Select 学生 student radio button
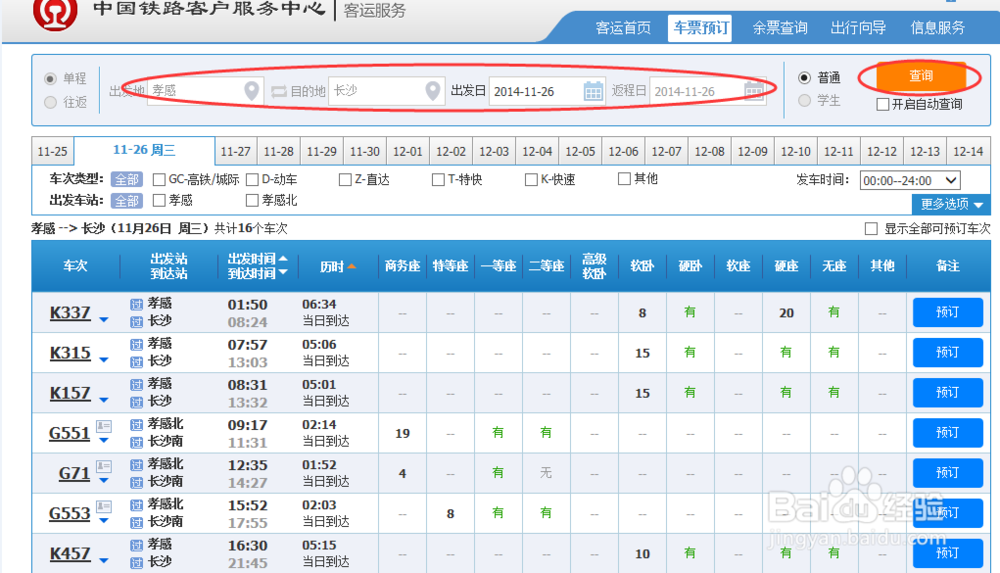1000x573 pixels. click(x=805, y=100)
